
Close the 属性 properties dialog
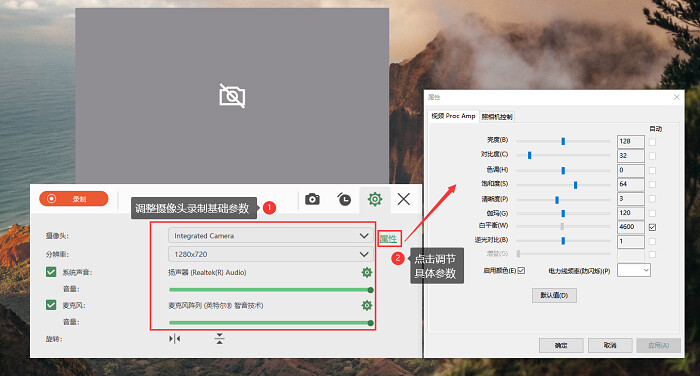pyautogui.click(x=677, y=97)
